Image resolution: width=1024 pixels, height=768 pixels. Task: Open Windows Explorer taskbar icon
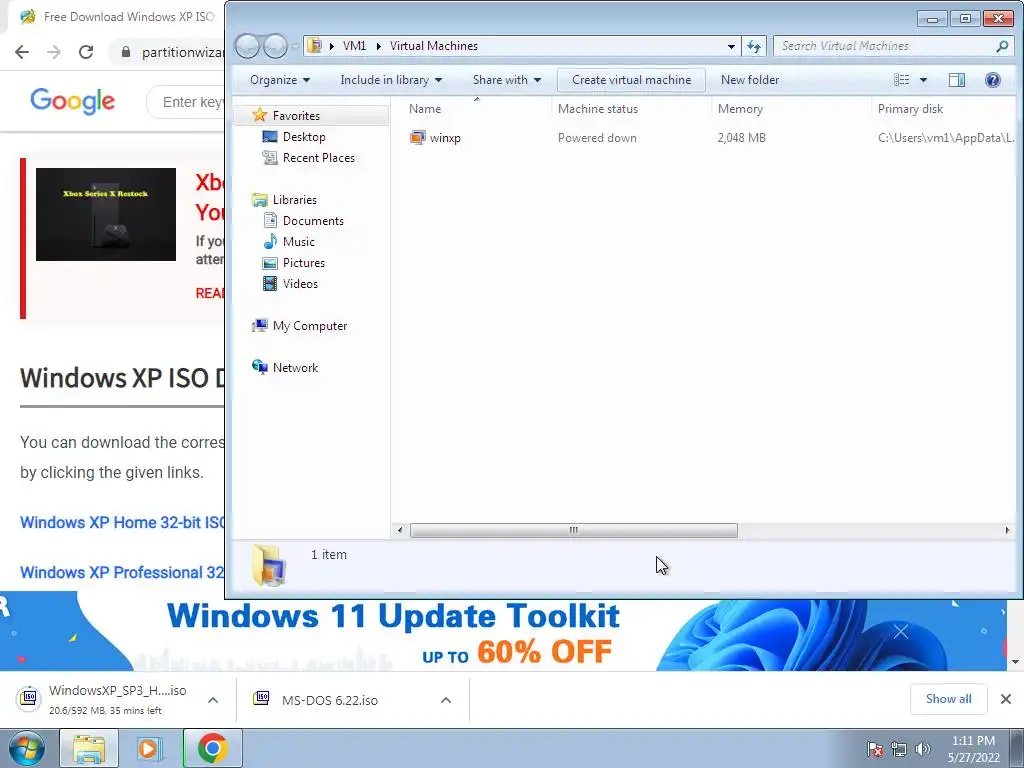pos(89,748)
